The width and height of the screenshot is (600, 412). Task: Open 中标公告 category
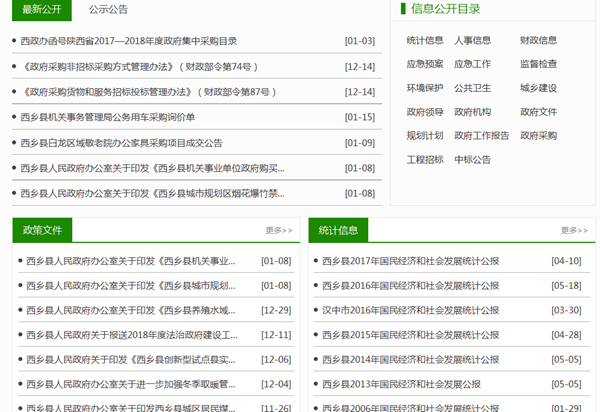pos(472,159)
